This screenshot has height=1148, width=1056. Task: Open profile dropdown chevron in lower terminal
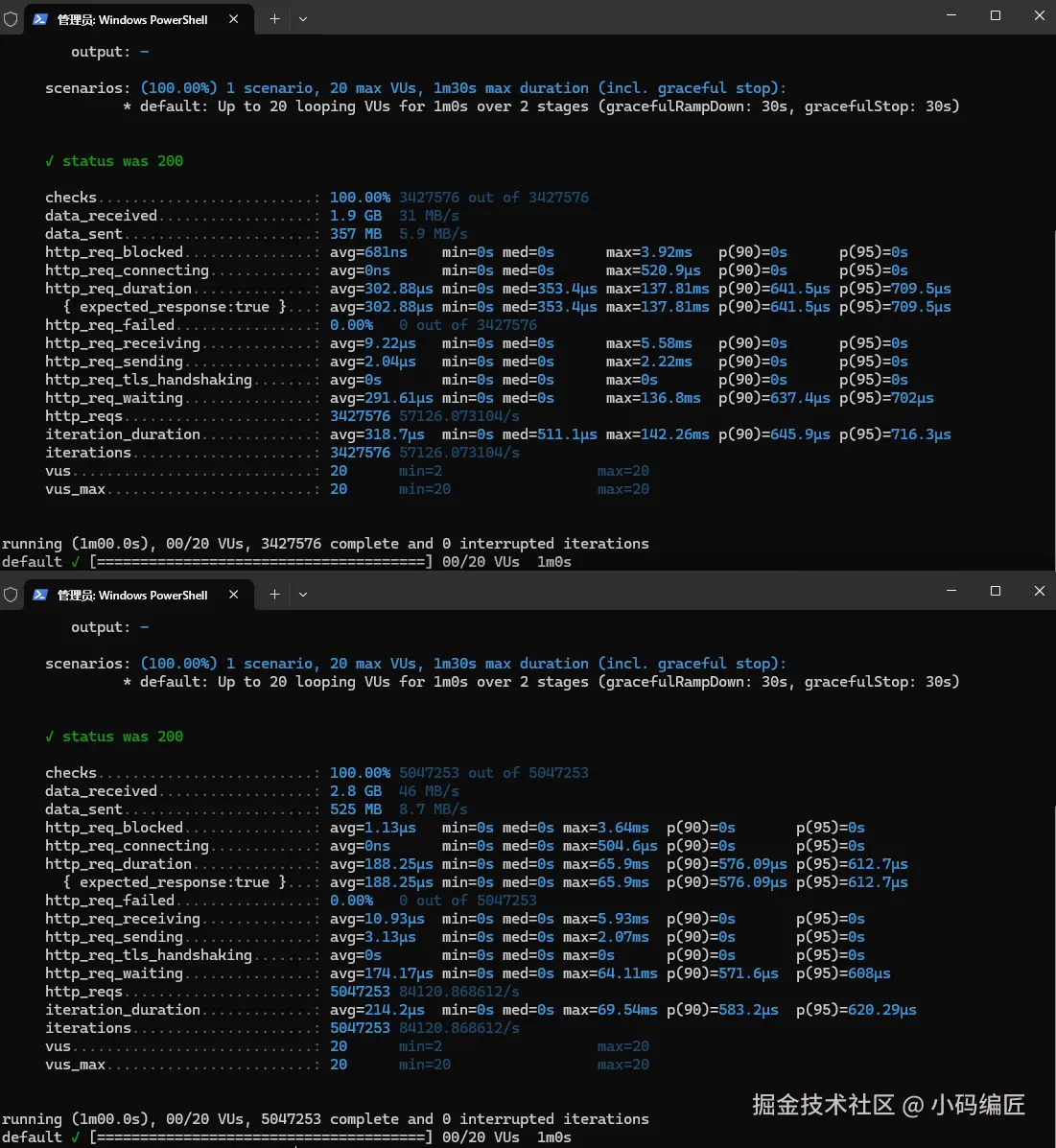pyautogui.click(x=303, y=595)
